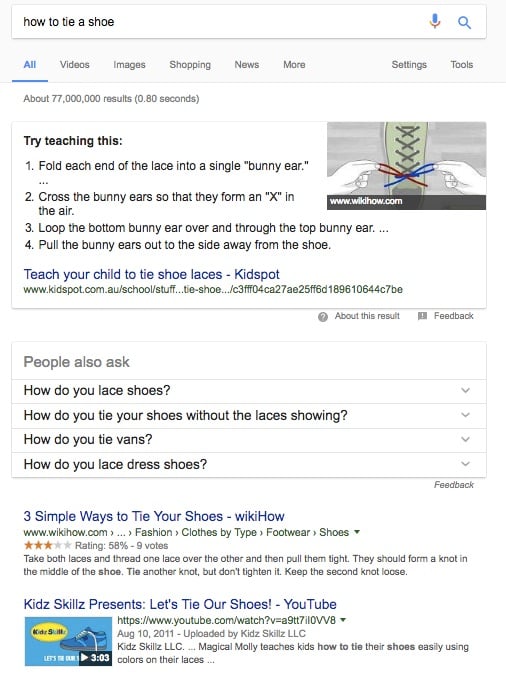506x675 pixels.
Task: Expand question about tying shoes without laces showing
Action: tap(249, 415)
